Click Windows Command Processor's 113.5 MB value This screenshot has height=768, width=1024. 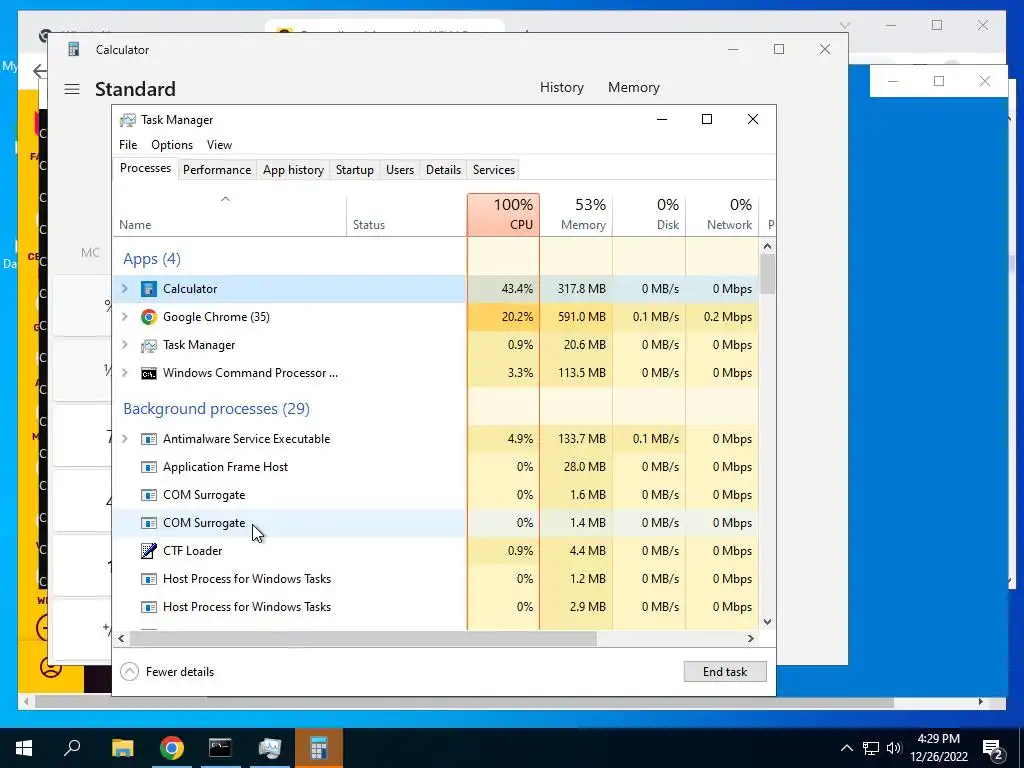tap(581, 373)
